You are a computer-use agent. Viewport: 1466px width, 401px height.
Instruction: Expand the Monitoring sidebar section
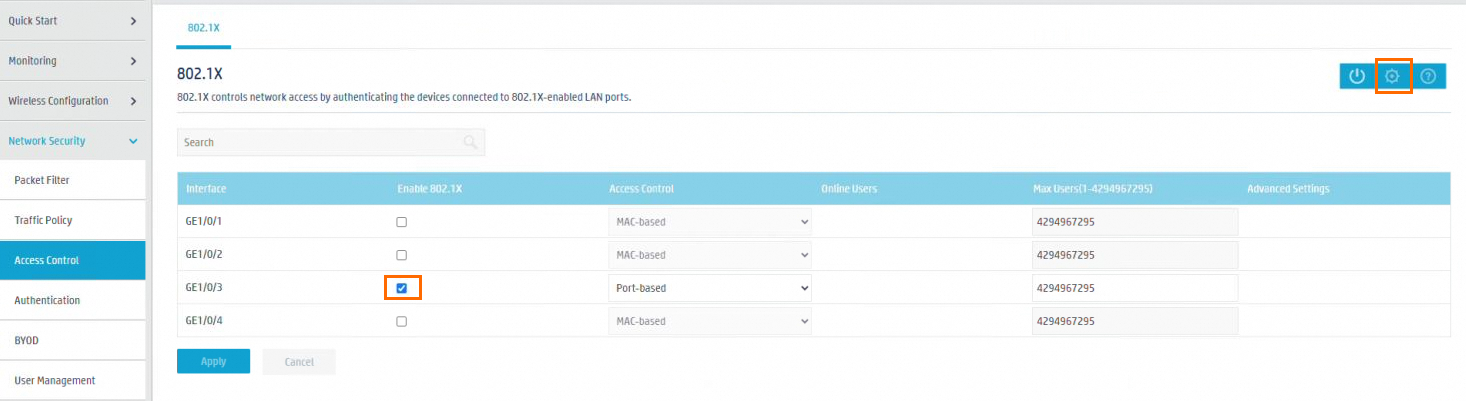(x=72, y=61)
